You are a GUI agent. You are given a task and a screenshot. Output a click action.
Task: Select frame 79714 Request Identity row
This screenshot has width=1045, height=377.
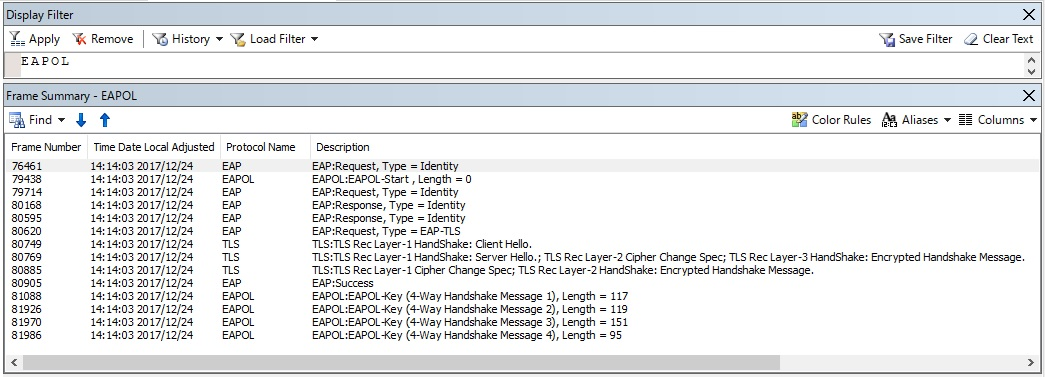click(522, 192)
